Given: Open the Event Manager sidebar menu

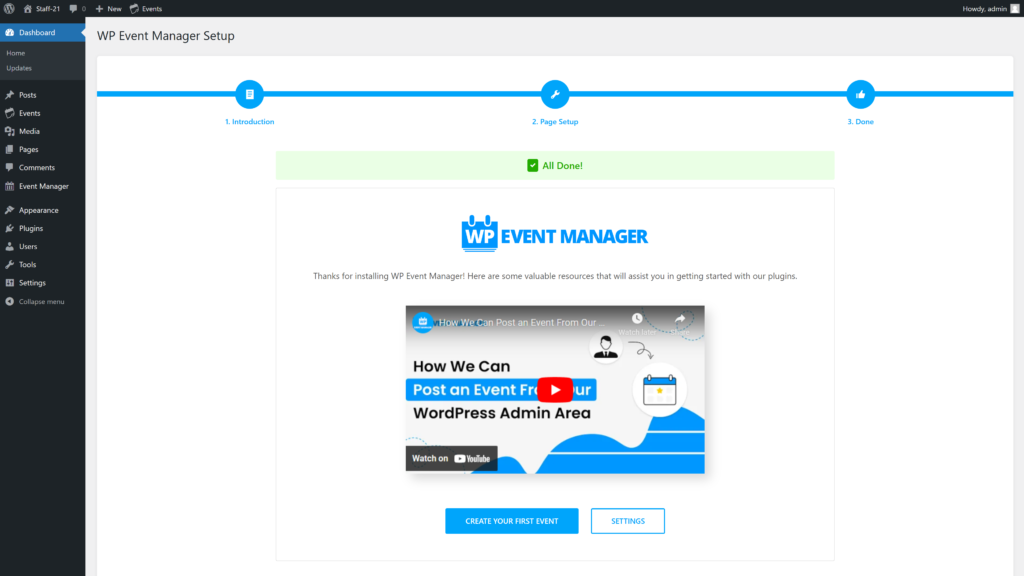Looking at the screenshot, I should click(43, 186).
